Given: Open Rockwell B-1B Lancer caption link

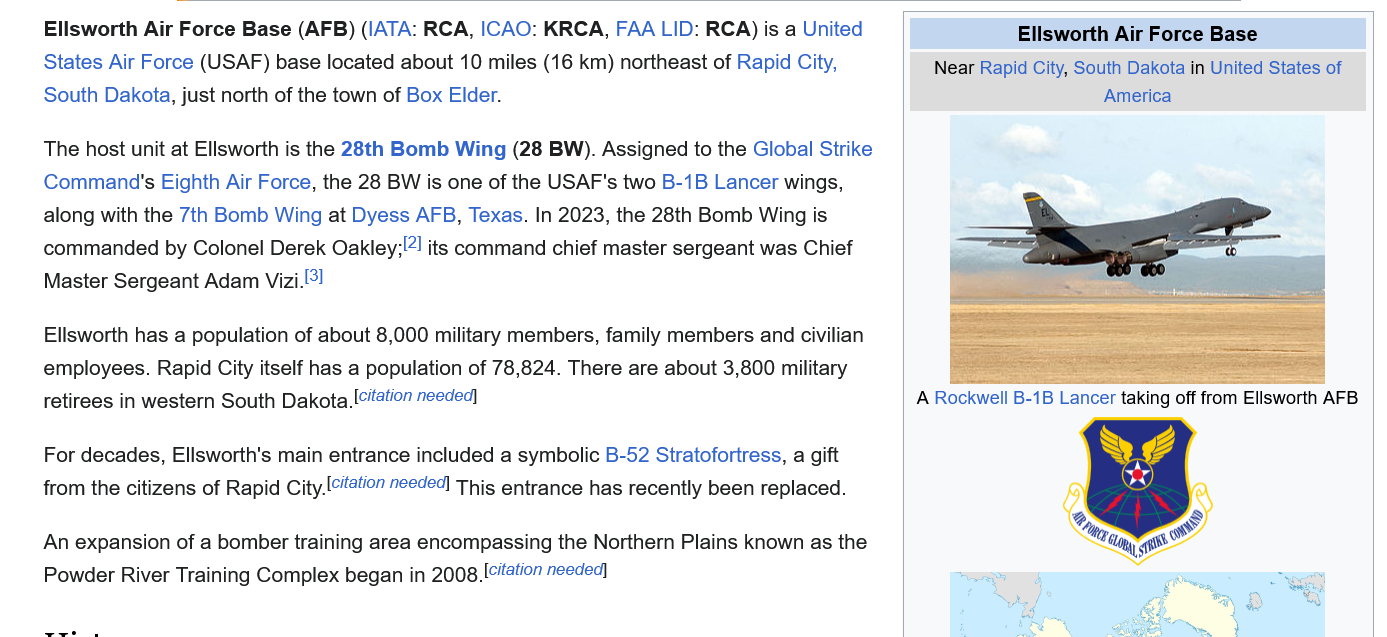Looking at the screenshot, I should pos(1025,398).
